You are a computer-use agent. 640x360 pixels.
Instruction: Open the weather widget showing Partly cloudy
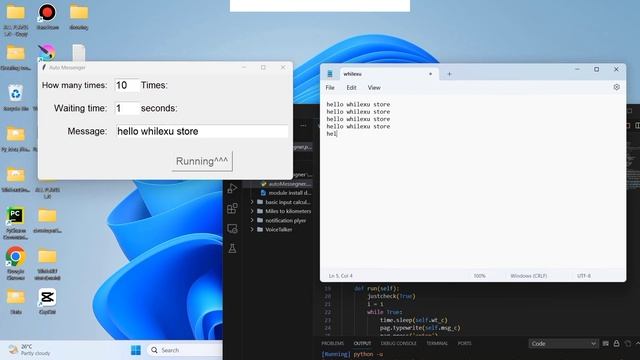(29, 350)
